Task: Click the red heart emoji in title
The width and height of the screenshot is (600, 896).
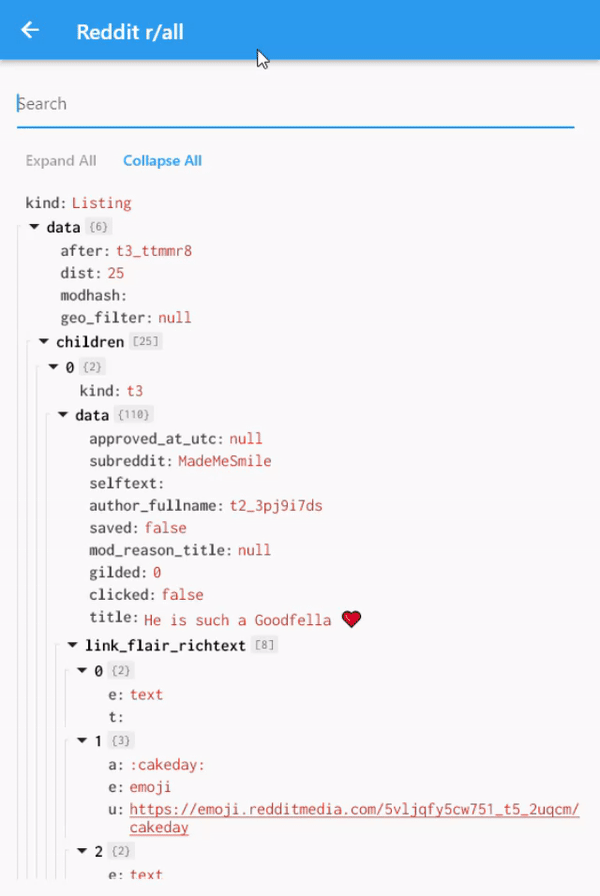Action: pyautogui.click(x=351, y=619)
